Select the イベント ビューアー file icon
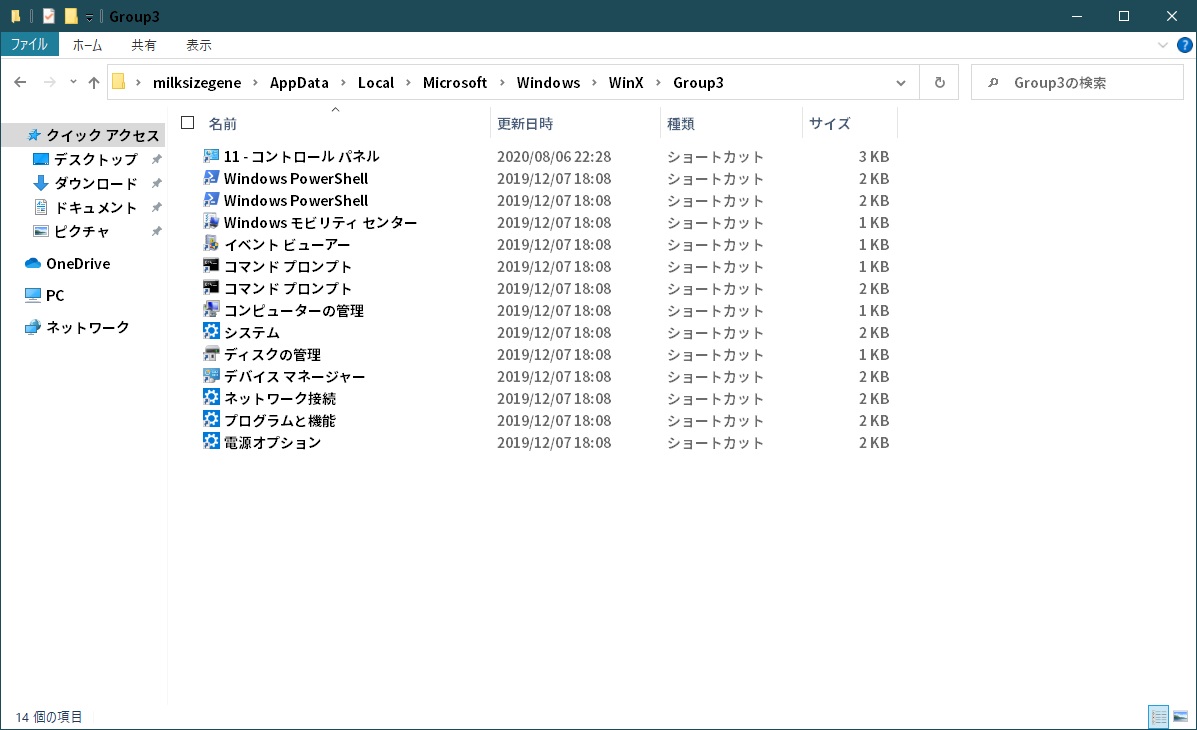1197x730 pixels. click(211, 244)
